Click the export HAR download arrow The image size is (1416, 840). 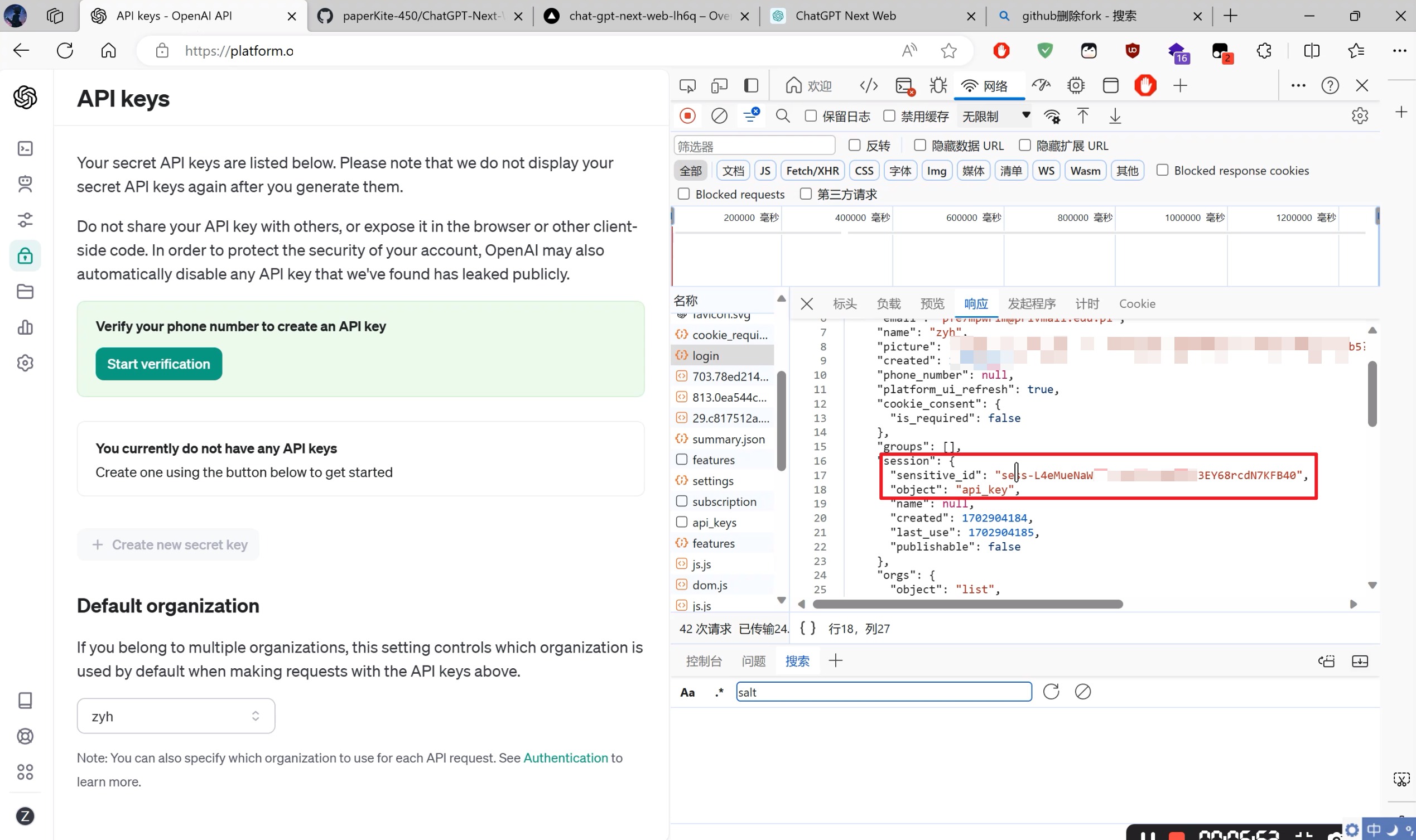[x=1115, y=116]
